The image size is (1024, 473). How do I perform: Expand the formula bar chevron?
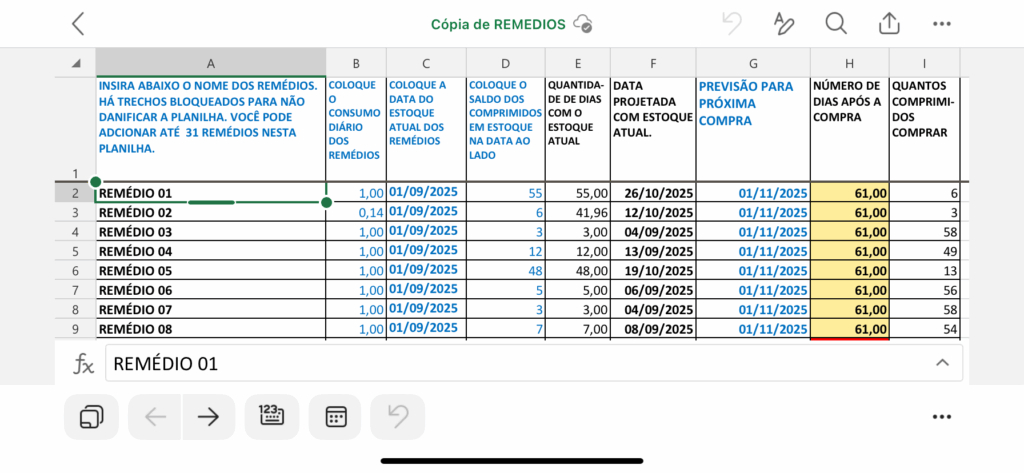click(x=941, y=363)
